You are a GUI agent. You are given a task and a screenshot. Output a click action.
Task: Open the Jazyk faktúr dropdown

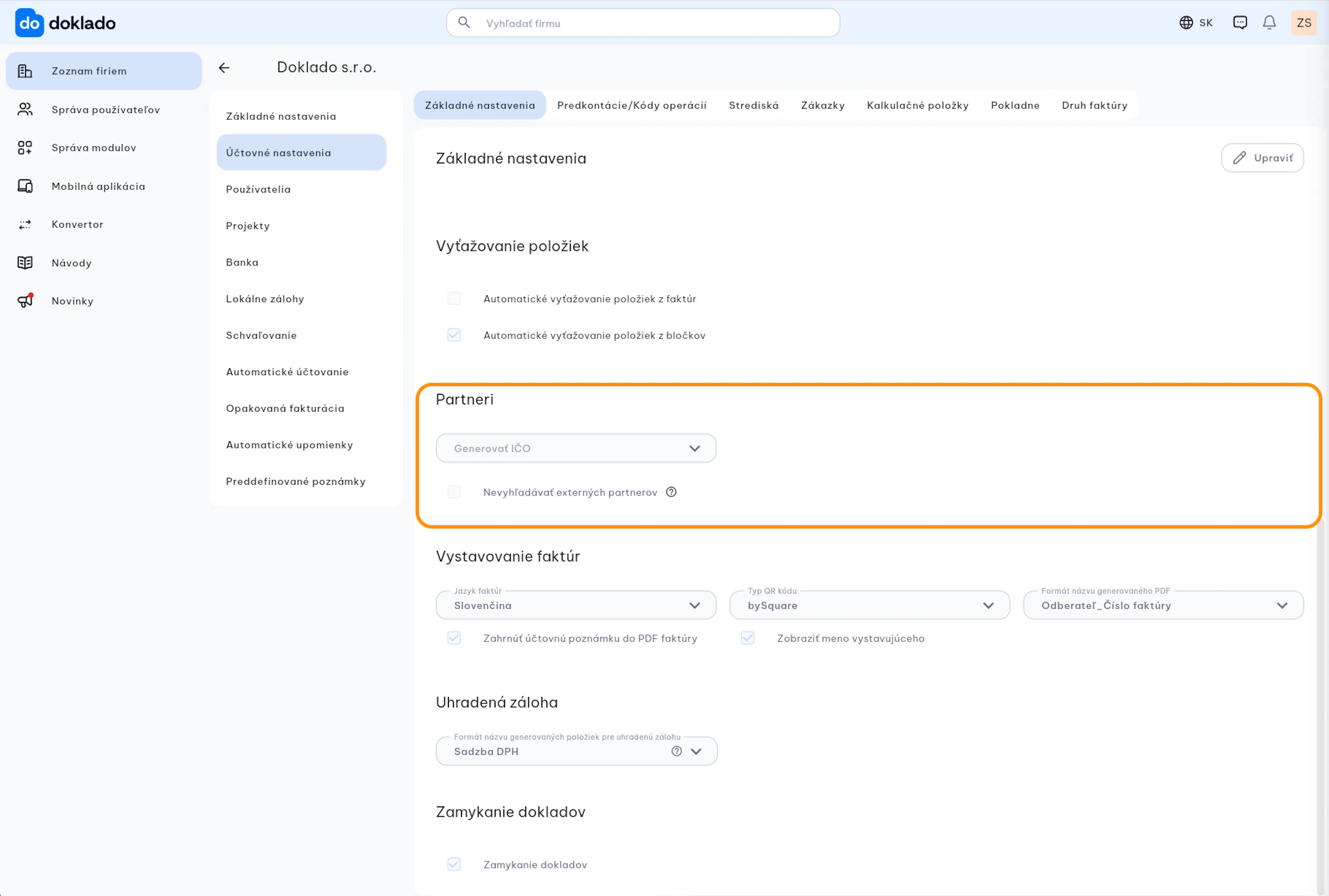(x=576, y=605)
